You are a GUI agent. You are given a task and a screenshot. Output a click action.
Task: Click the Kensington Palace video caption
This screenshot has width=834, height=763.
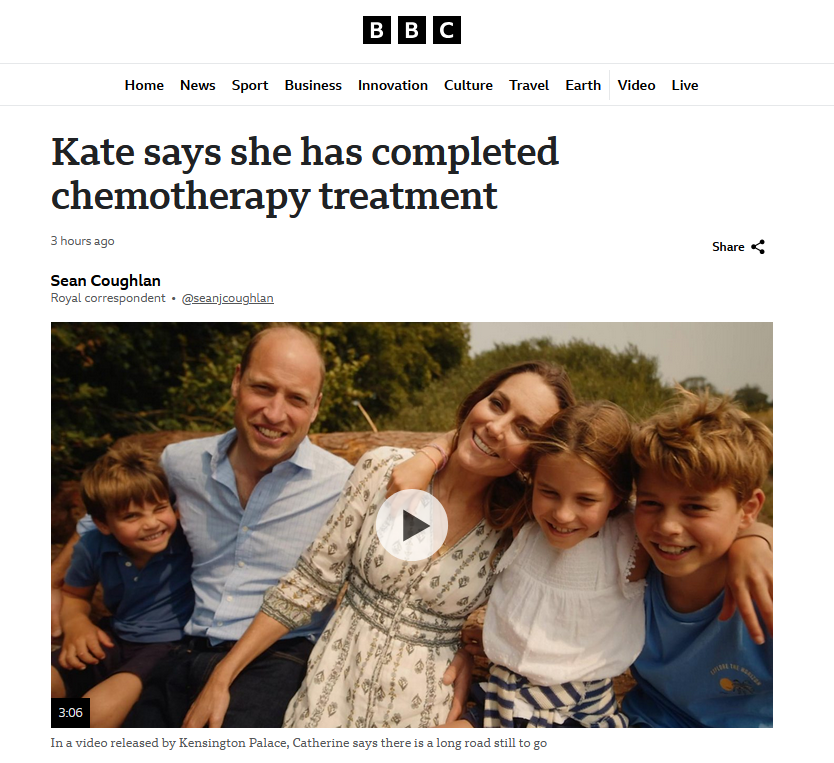pyautogui.click(x=298, y=743)
